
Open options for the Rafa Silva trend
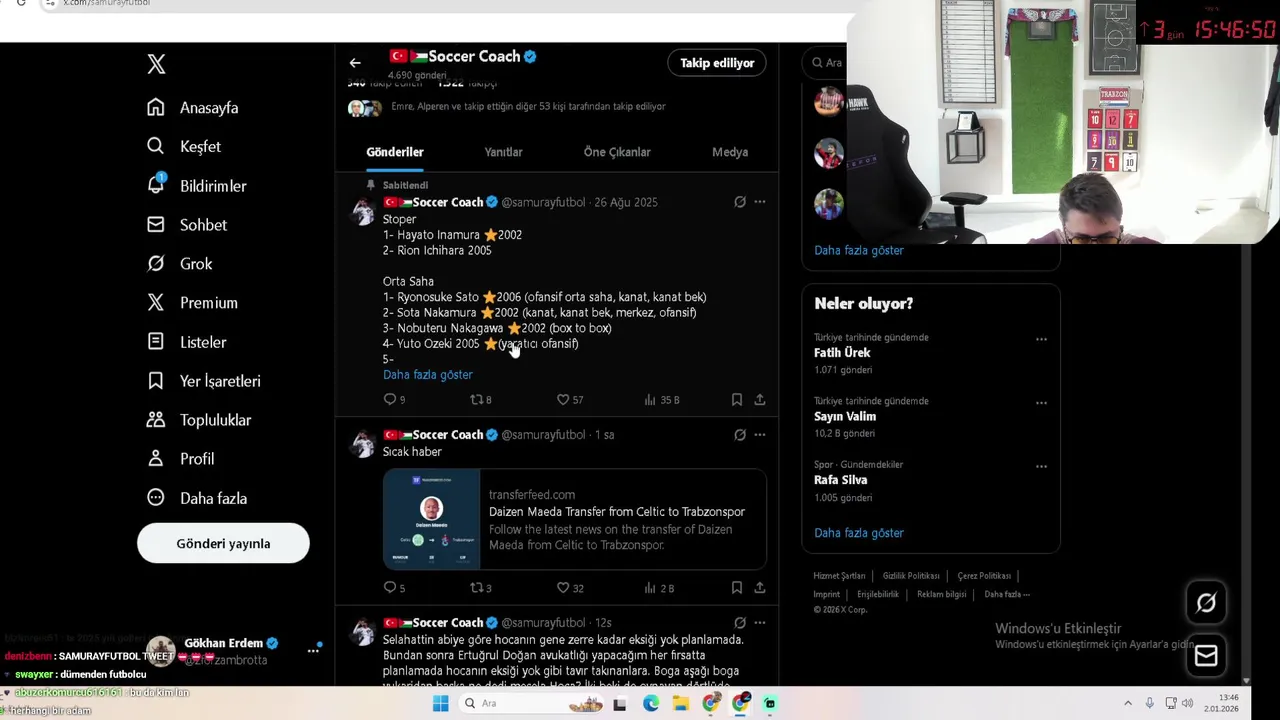coord(1041,466)
